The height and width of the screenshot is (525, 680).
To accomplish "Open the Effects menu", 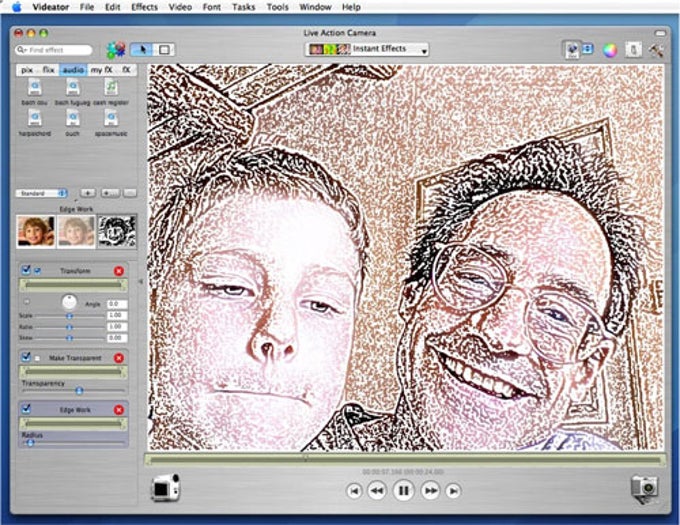I will [144, 7].
